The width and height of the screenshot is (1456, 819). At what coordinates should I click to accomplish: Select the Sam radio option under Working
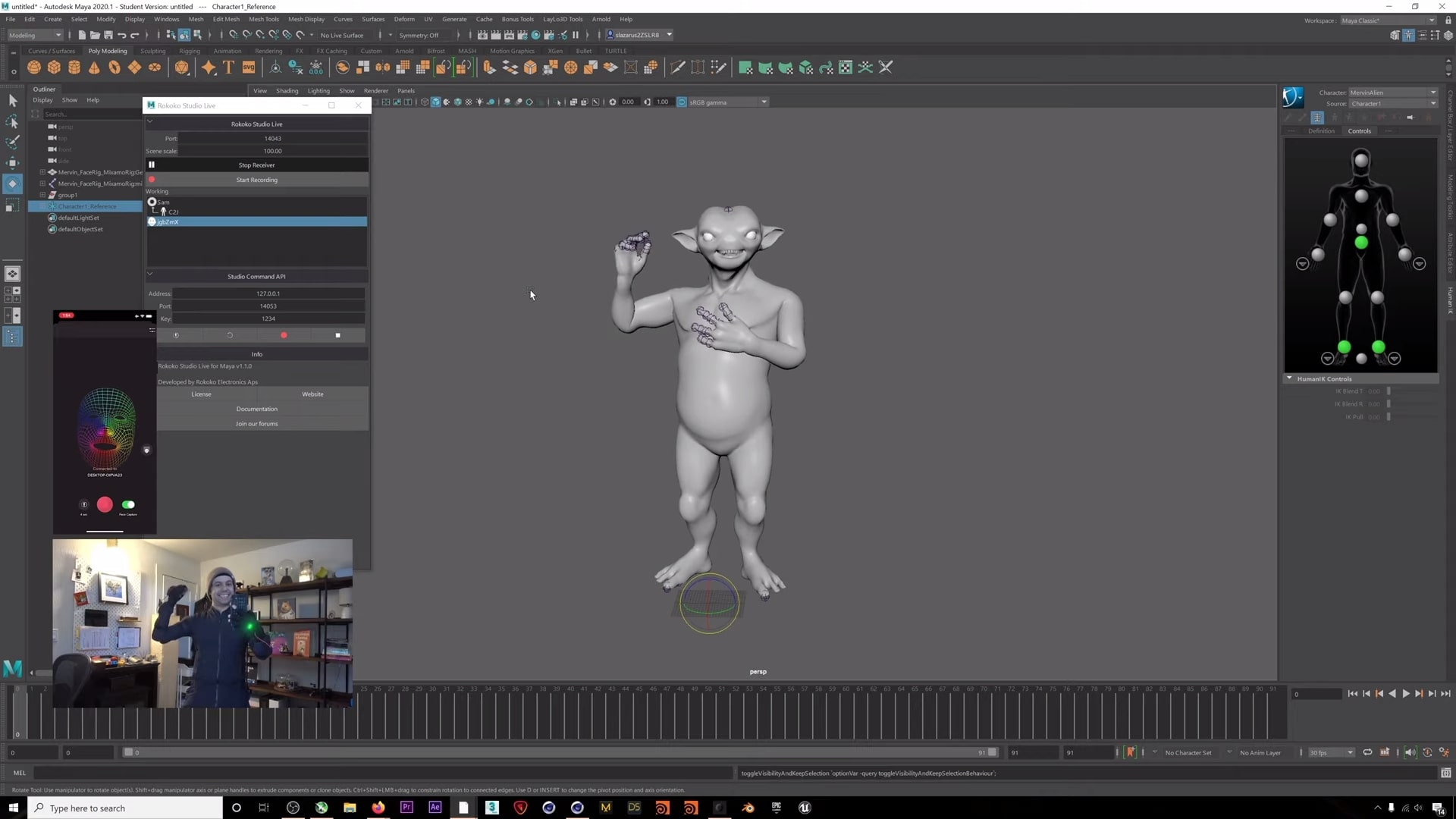[152, 202]
